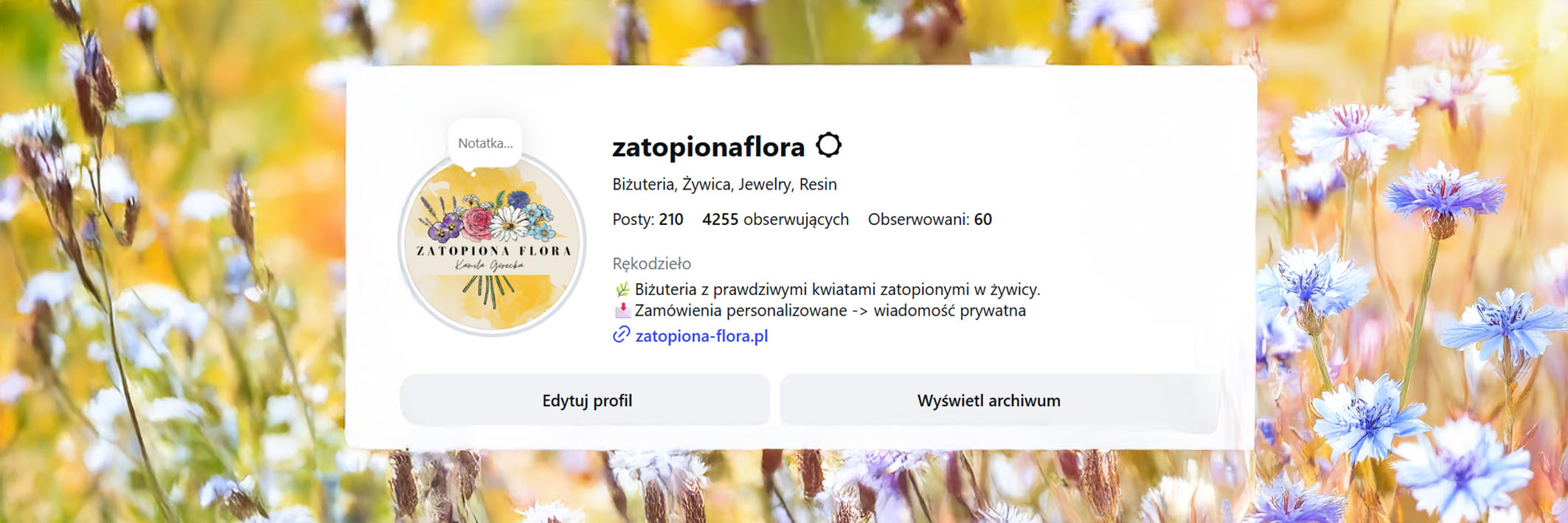Open the Notatka note bubble
The width and height of the screenshot is (1568, 523).
[x=485, y=143]
